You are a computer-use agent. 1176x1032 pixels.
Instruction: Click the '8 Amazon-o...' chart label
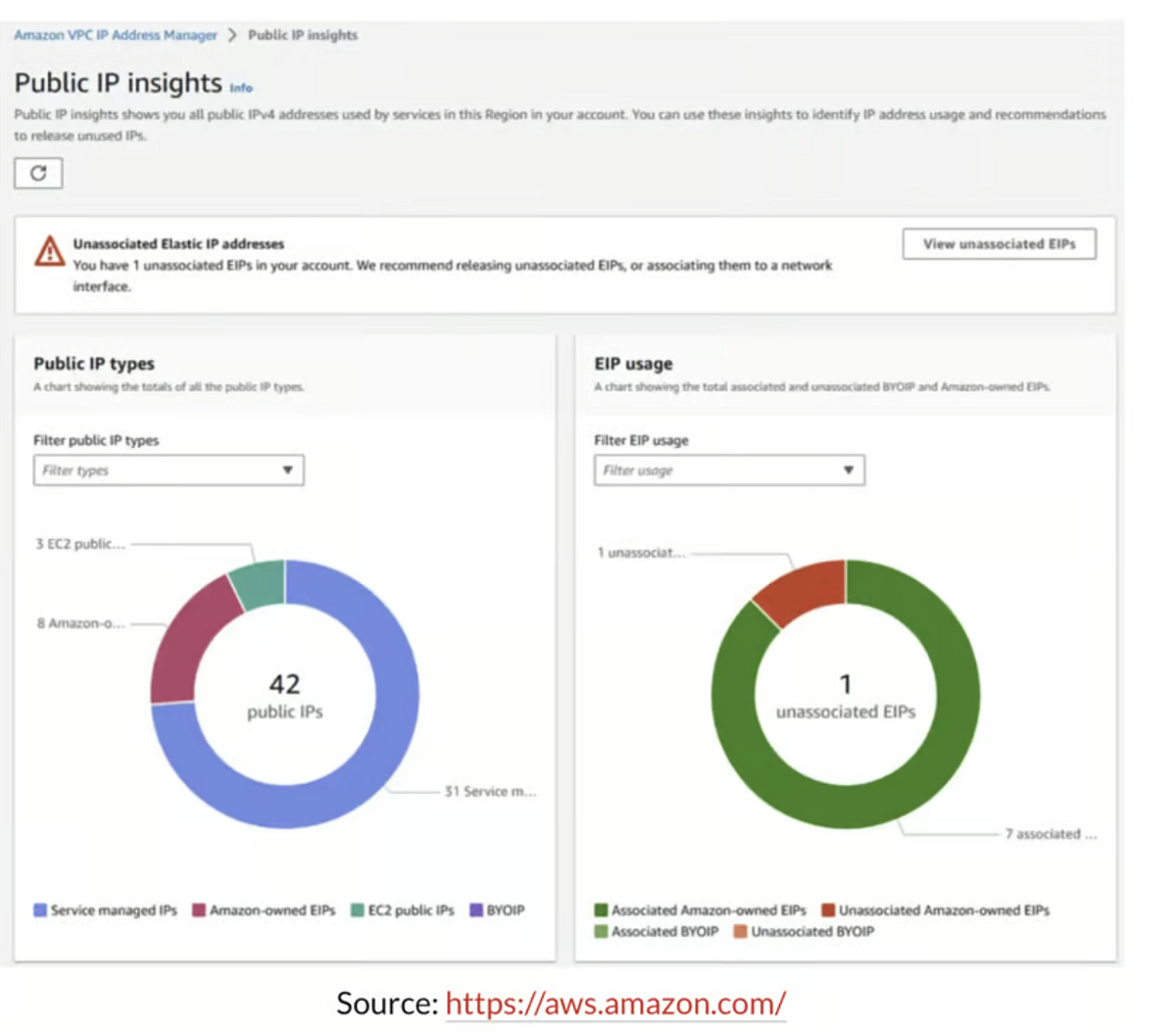[x=80, y=623]
